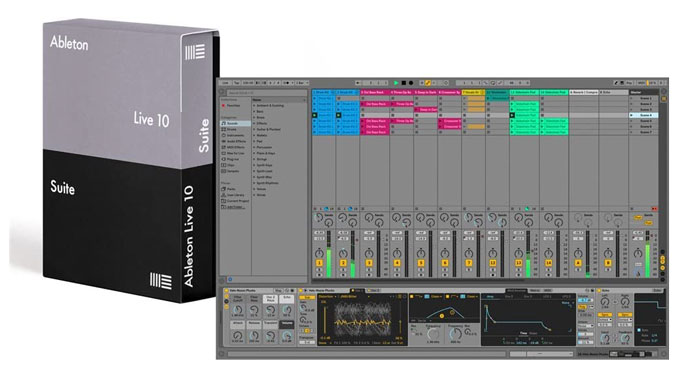This screenshot has width=696, height=376.
Task: Click the browser search input field
Action: 266,93
